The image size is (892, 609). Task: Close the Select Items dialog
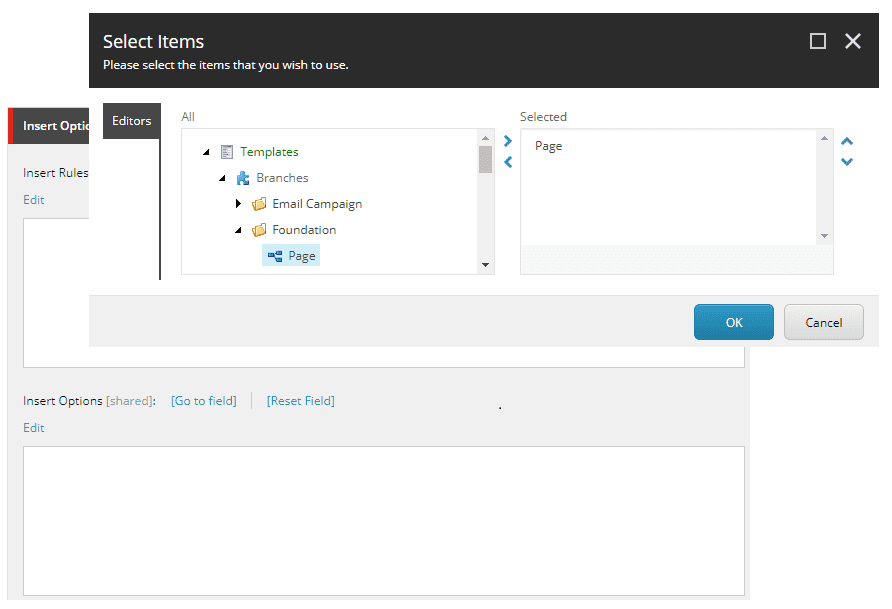pos(853,41)
